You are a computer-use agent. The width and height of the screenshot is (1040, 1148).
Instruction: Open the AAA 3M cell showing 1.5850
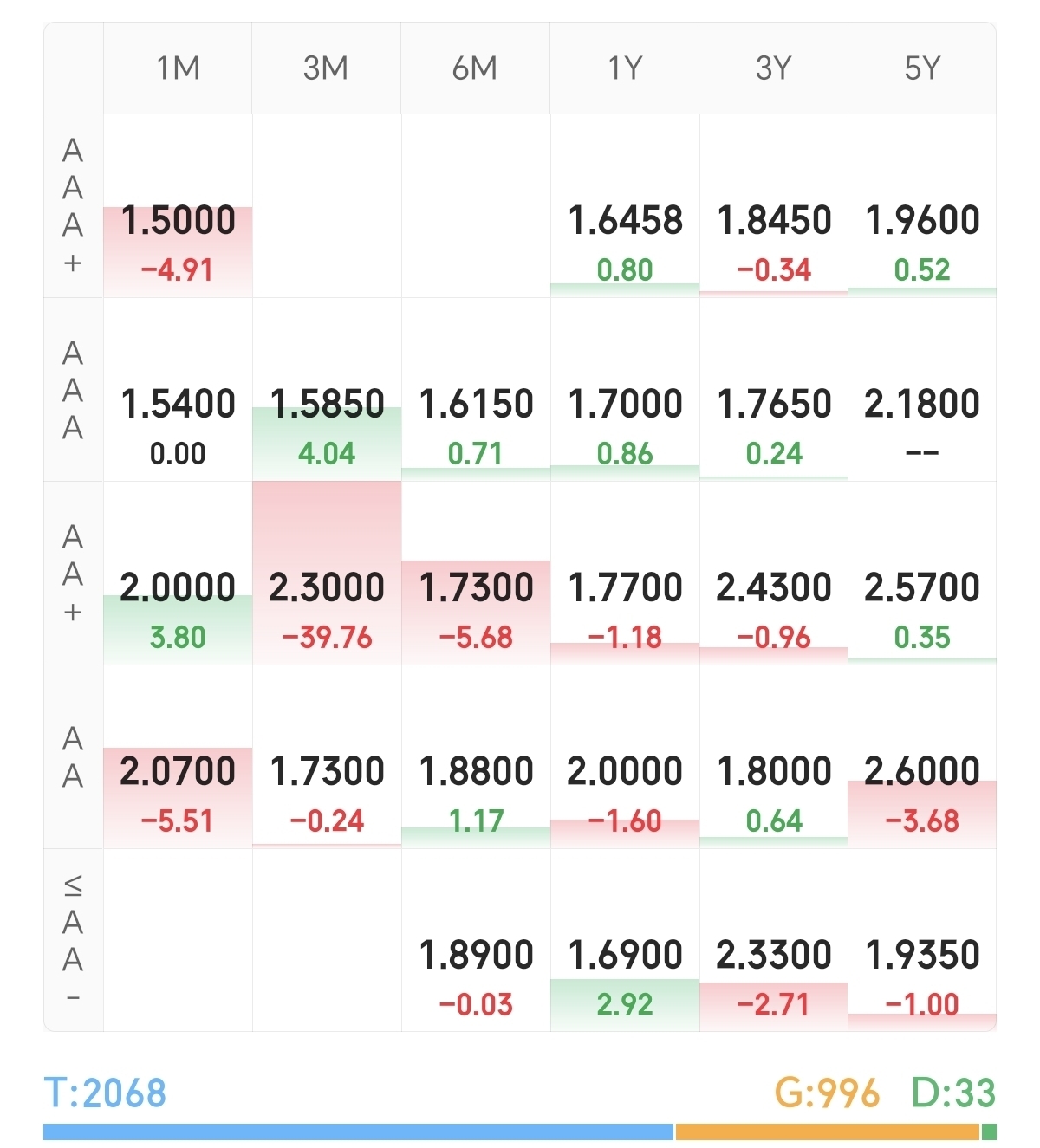coord(327,426)
